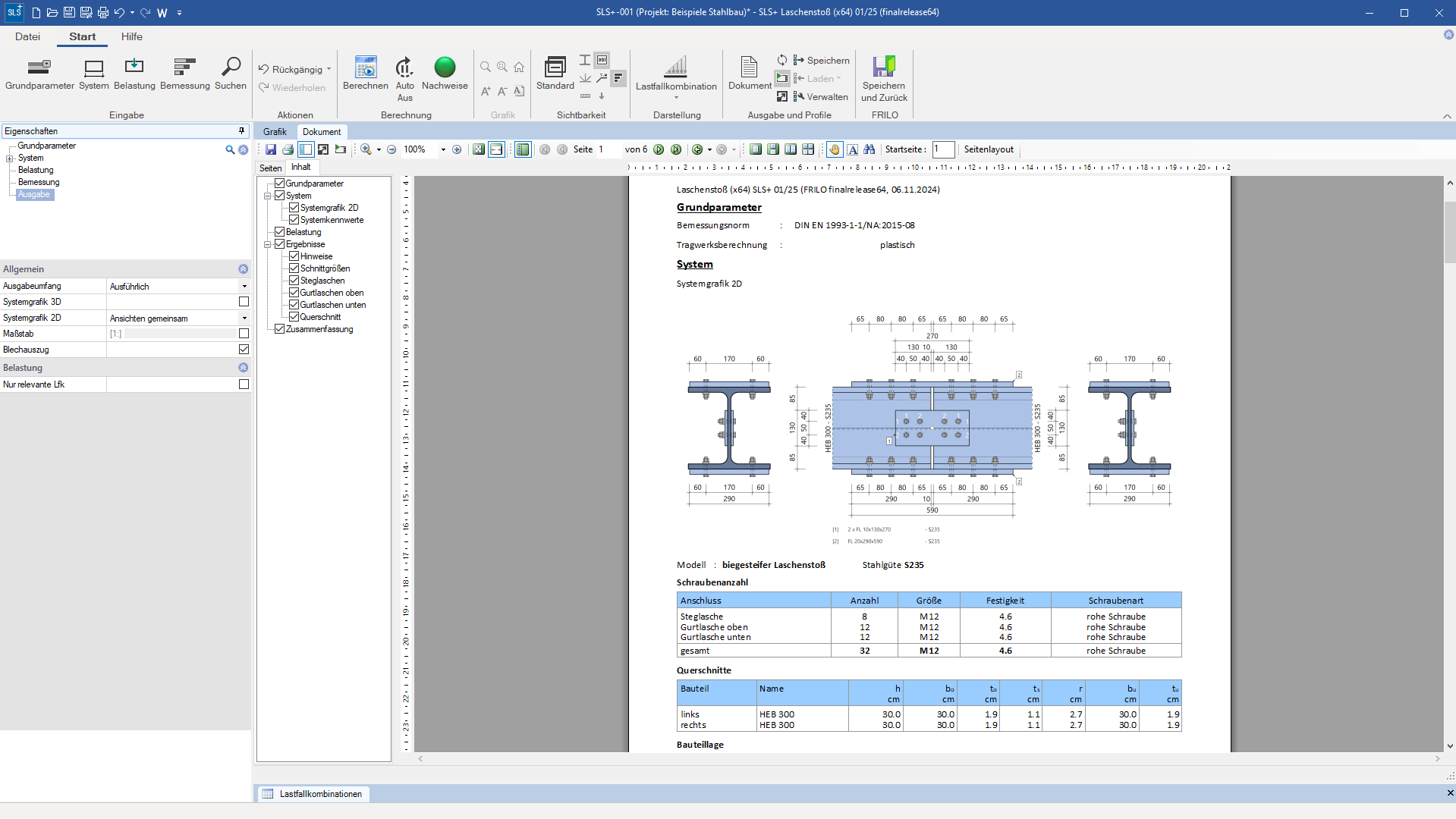Image resolution: width=1456 pixels, height=819 pixels.
Task: Expand Lastfallkombination dropdown
Action: pos(676,97)
